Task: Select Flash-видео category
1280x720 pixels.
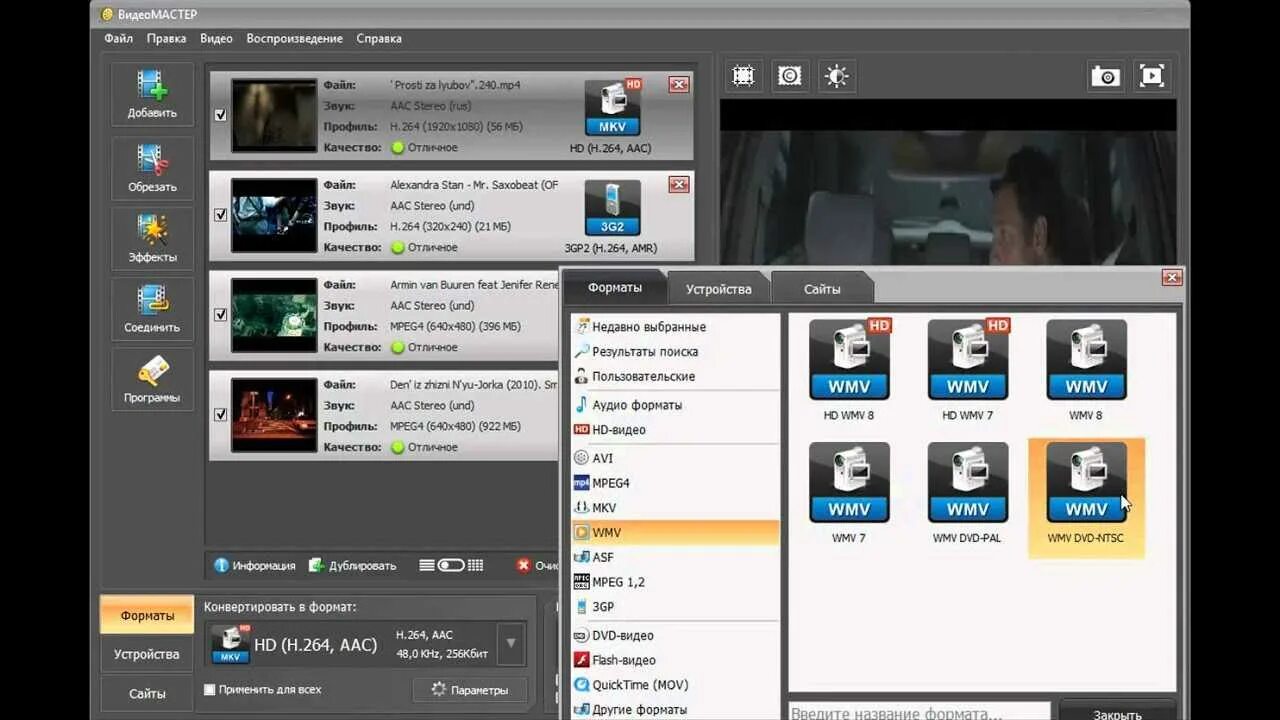Action: [675, 660]
